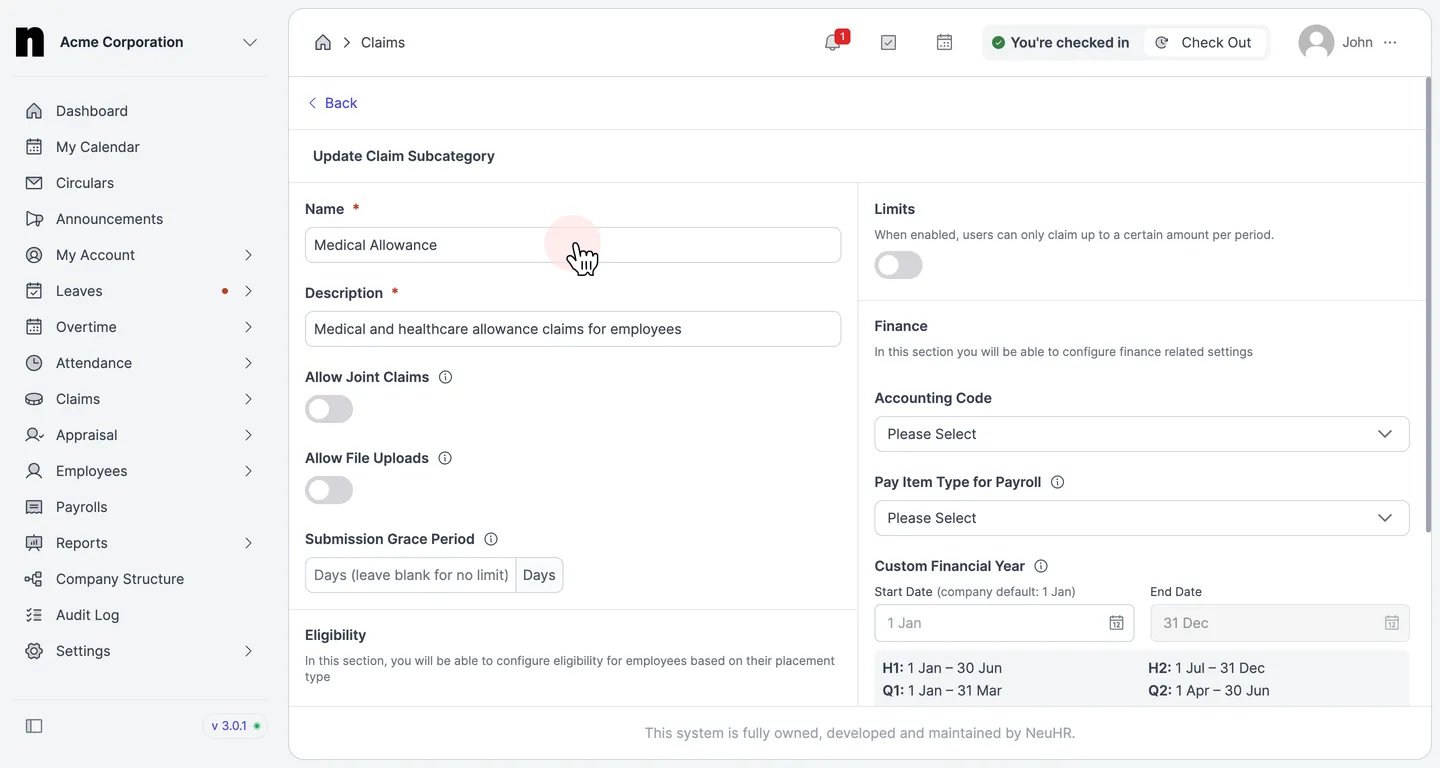Show info for Allow File Uploads
The width and height of the screenshot is (1440, 768).
pyautogui.click(x=445, y=458)
